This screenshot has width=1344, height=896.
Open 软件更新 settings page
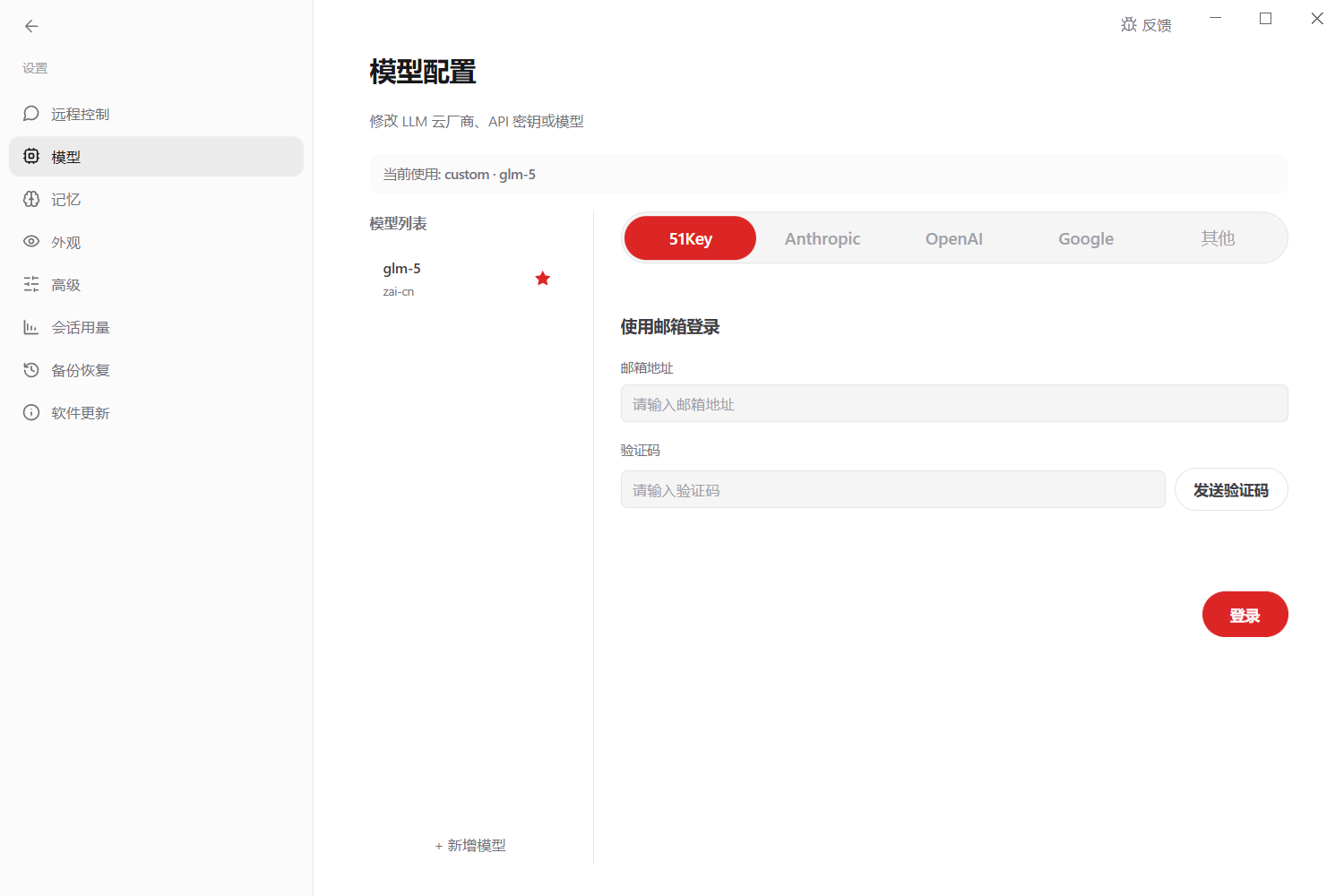[x=156, y=413]
